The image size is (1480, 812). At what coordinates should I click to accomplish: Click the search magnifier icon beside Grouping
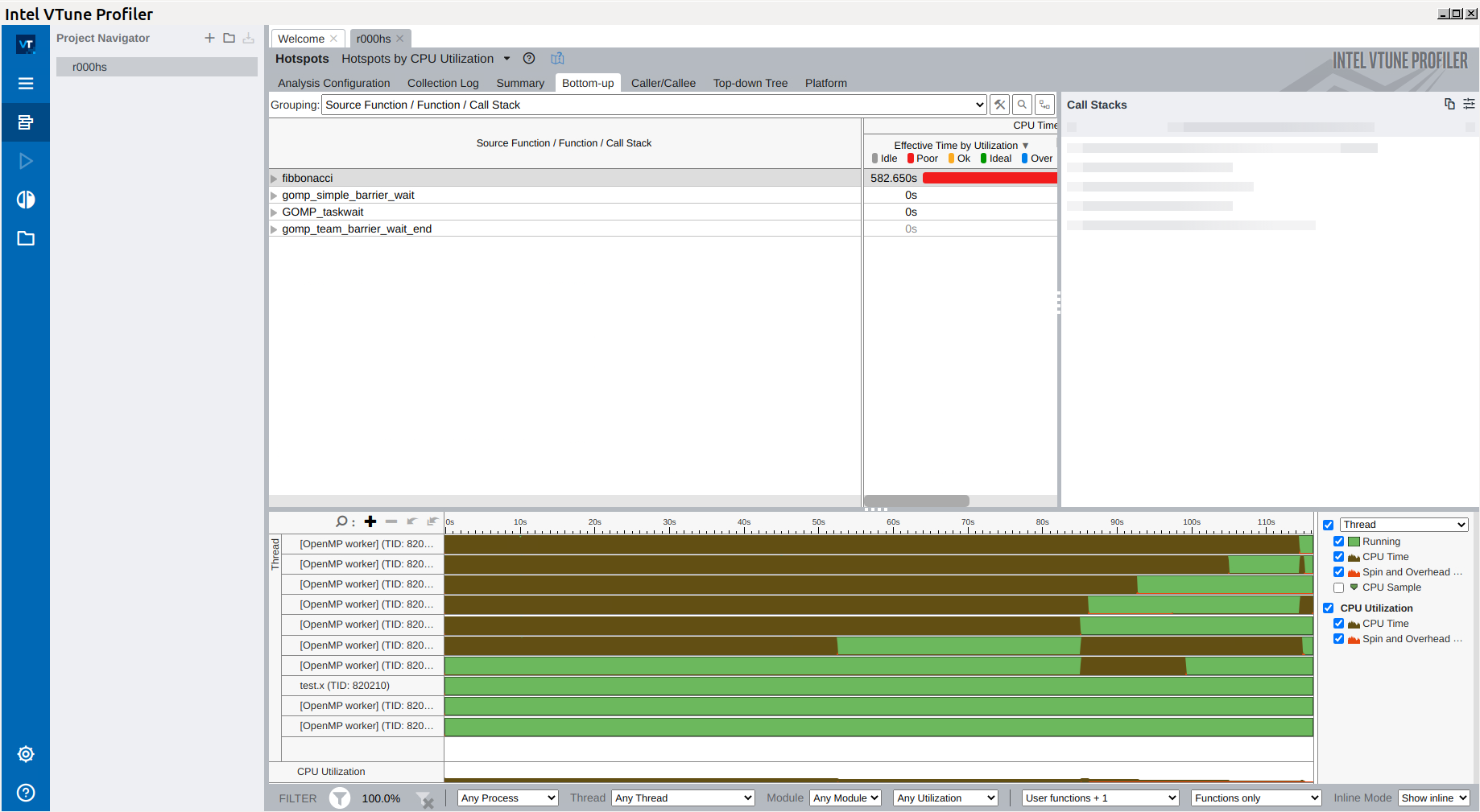[x=1022, y=105]
